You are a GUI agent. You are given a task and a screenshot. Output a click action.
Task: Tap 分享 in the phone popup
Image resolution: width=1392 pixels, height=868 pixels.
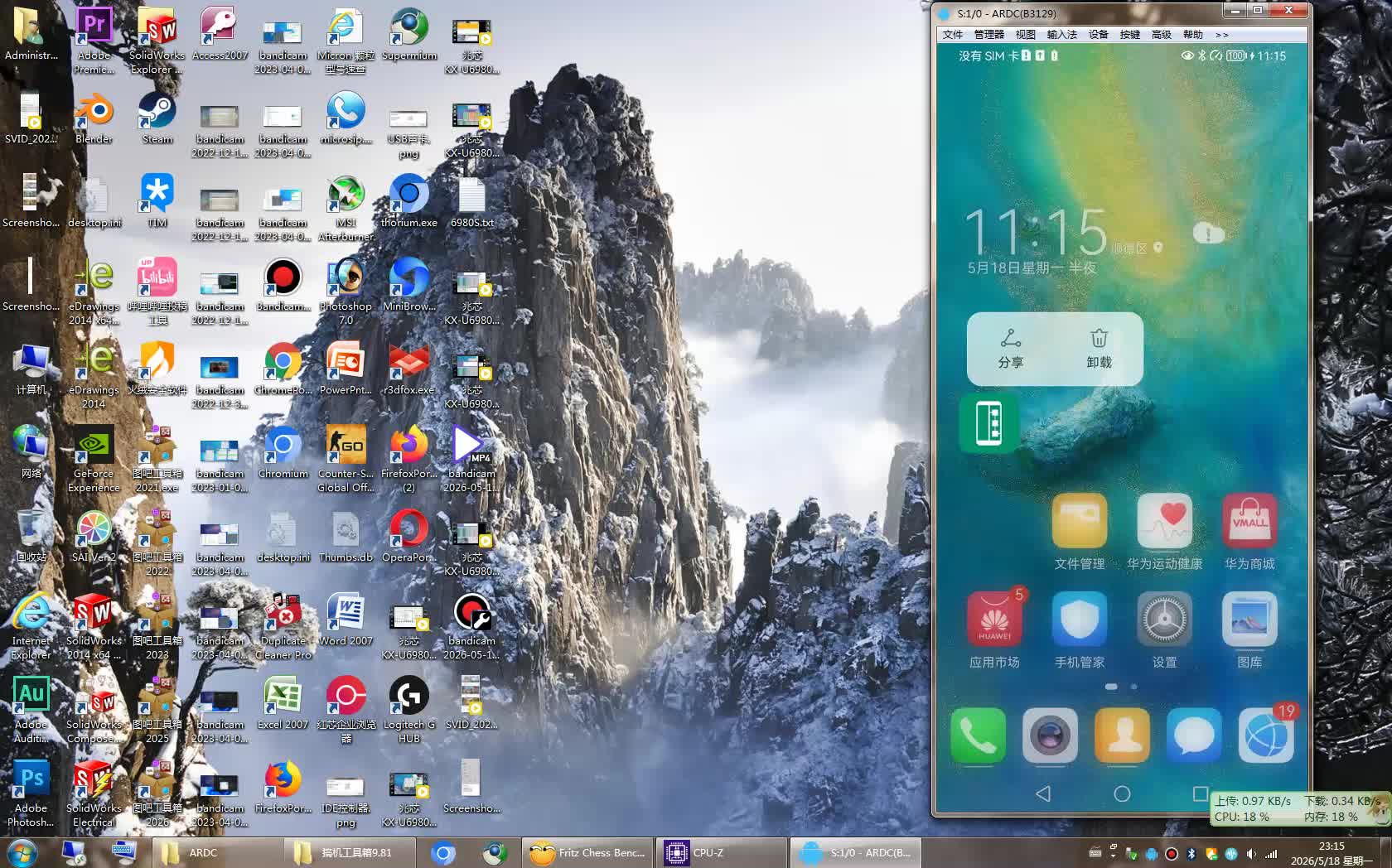click(1010, 349)
